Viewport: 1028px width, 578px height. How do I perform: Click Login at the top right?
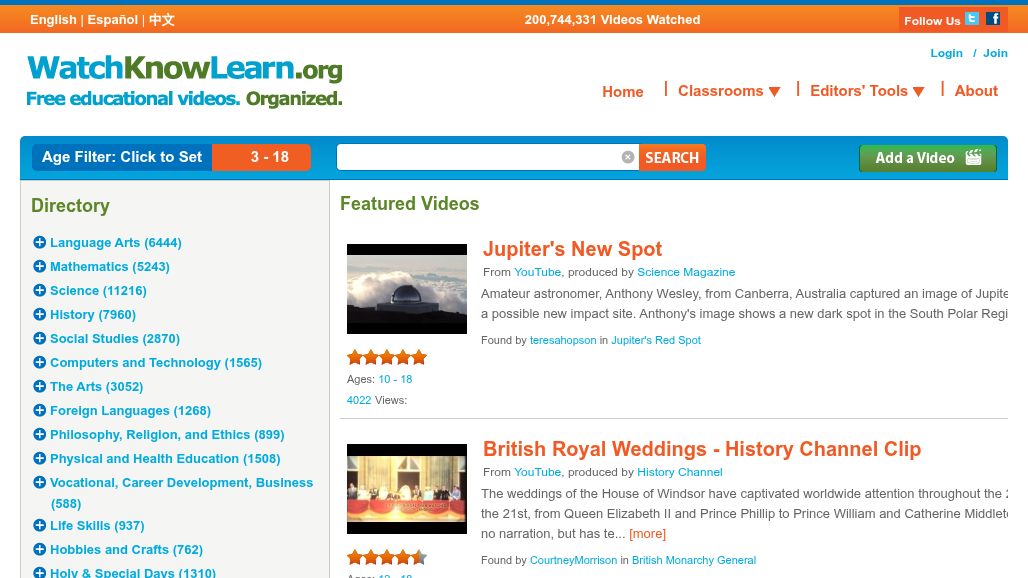(947, 53)
